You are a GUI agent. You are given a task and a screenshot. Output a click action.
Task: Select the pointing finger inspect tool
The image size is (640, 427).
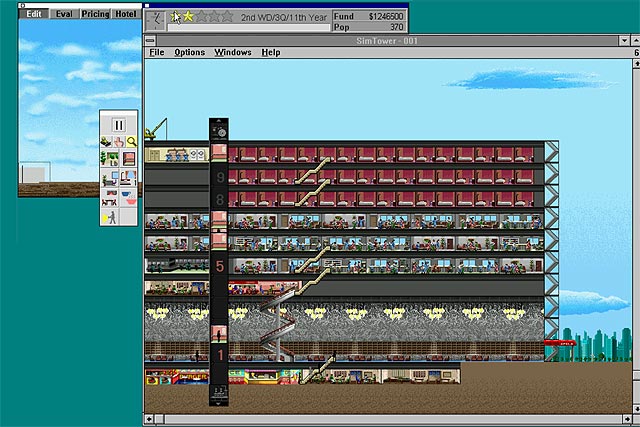(119, 142)
